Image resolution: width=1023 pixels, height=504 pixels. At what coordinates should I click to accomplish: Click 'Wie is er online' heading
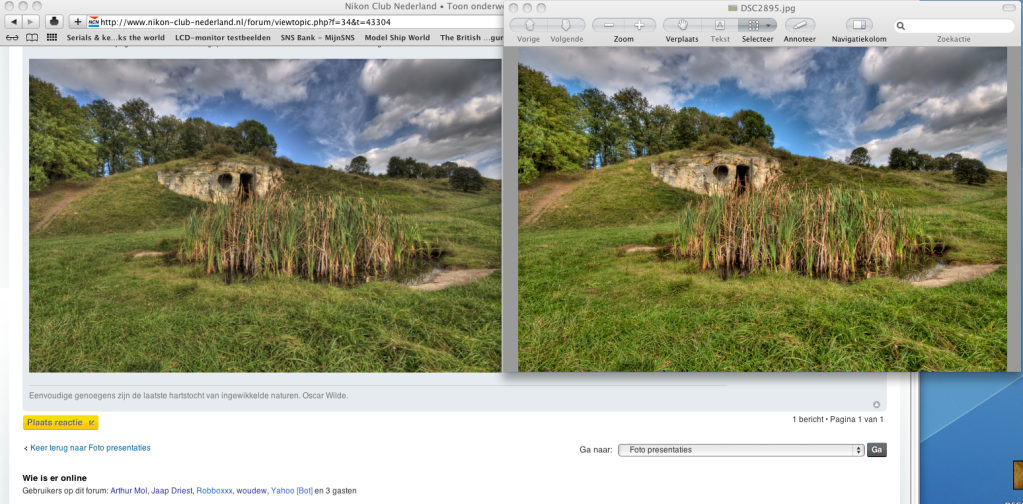point(54,478)
